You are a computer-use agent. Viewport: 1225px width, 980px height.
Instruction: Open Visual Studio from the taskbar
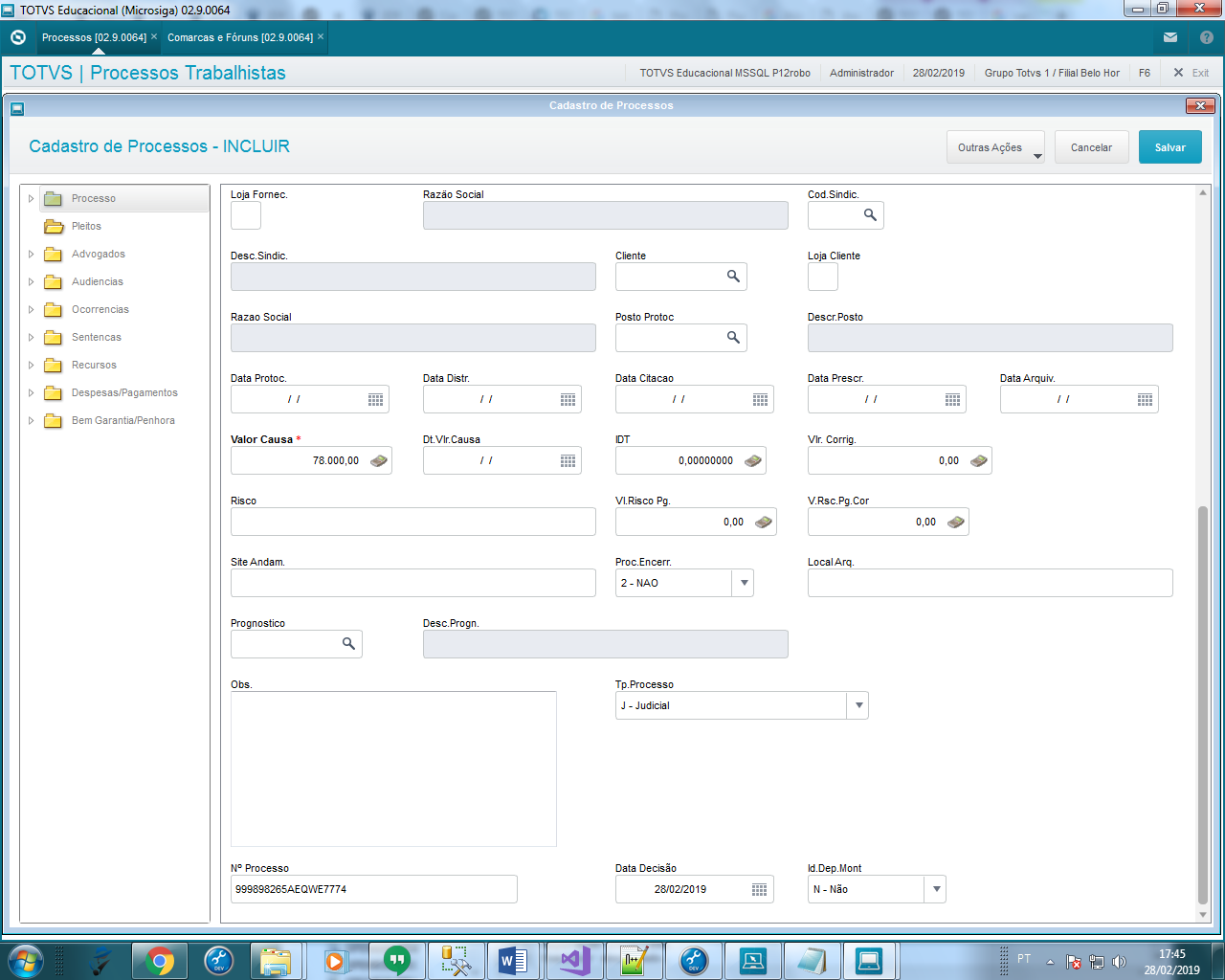[x=574, y=960]
